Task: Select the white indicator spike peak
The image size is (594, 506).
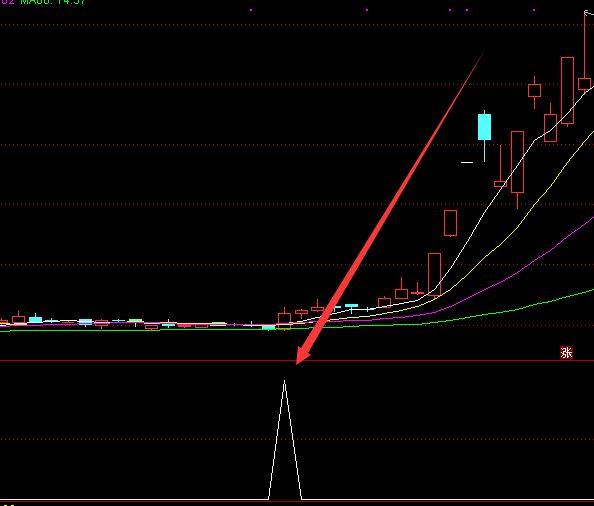Action: point(284,382)
